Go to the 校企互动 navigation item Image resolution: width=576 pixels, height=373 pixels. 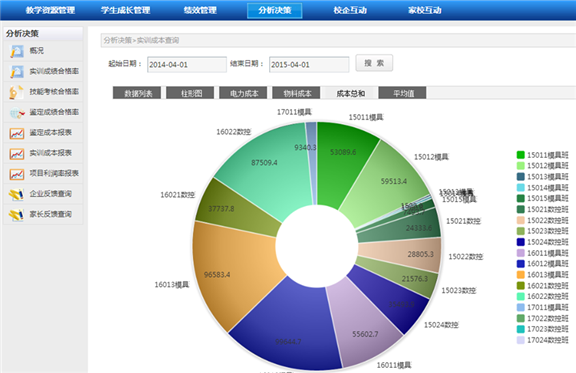[350, 10]
